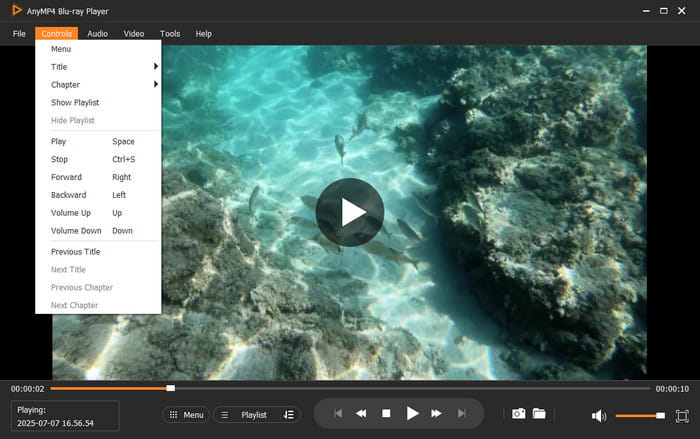Click the total duration 00:00:10
This screenshot has width=700, height=439.
pos(672,389)
